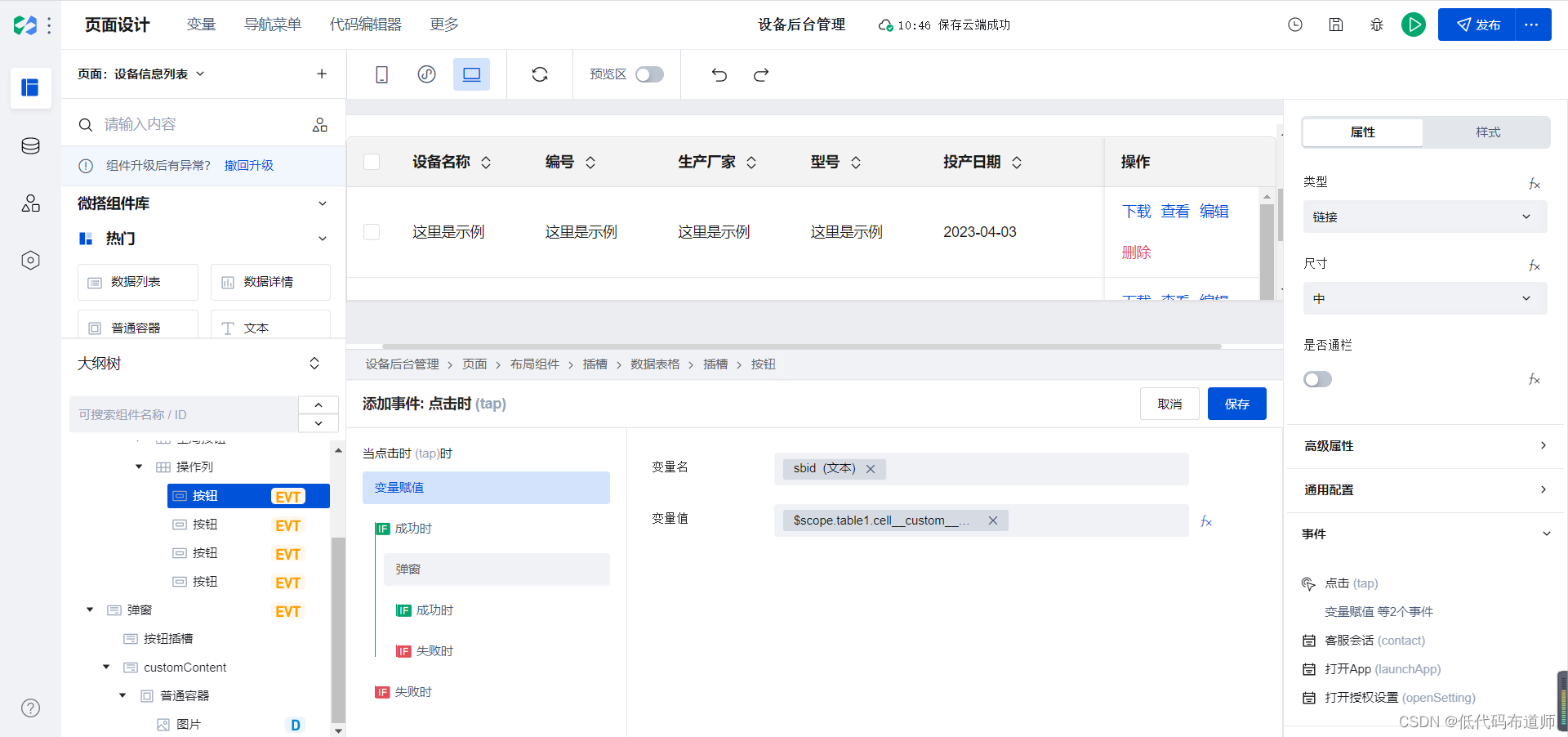Toggle the 预览区 switch
This screenshot has height=737, width=1568.
coord(650,75)
